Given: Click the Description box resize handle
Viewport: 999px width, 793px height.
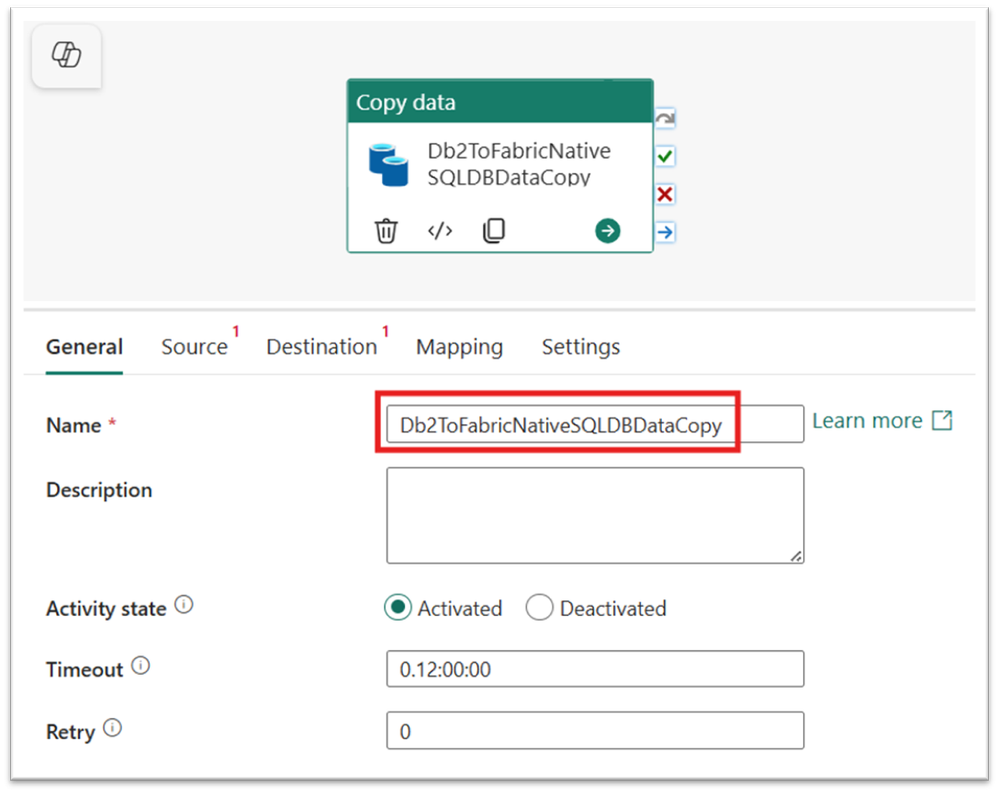Looking at the screenshot, I should click(796, 556).
